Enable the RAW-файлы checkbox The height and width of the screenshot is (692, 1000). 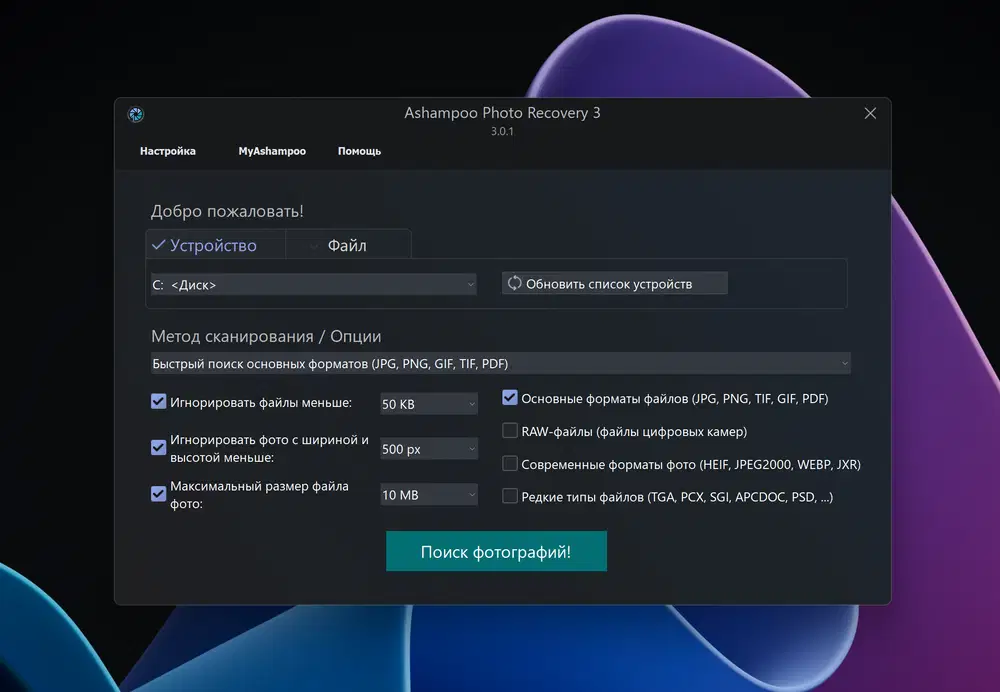(x=510, y=431)
